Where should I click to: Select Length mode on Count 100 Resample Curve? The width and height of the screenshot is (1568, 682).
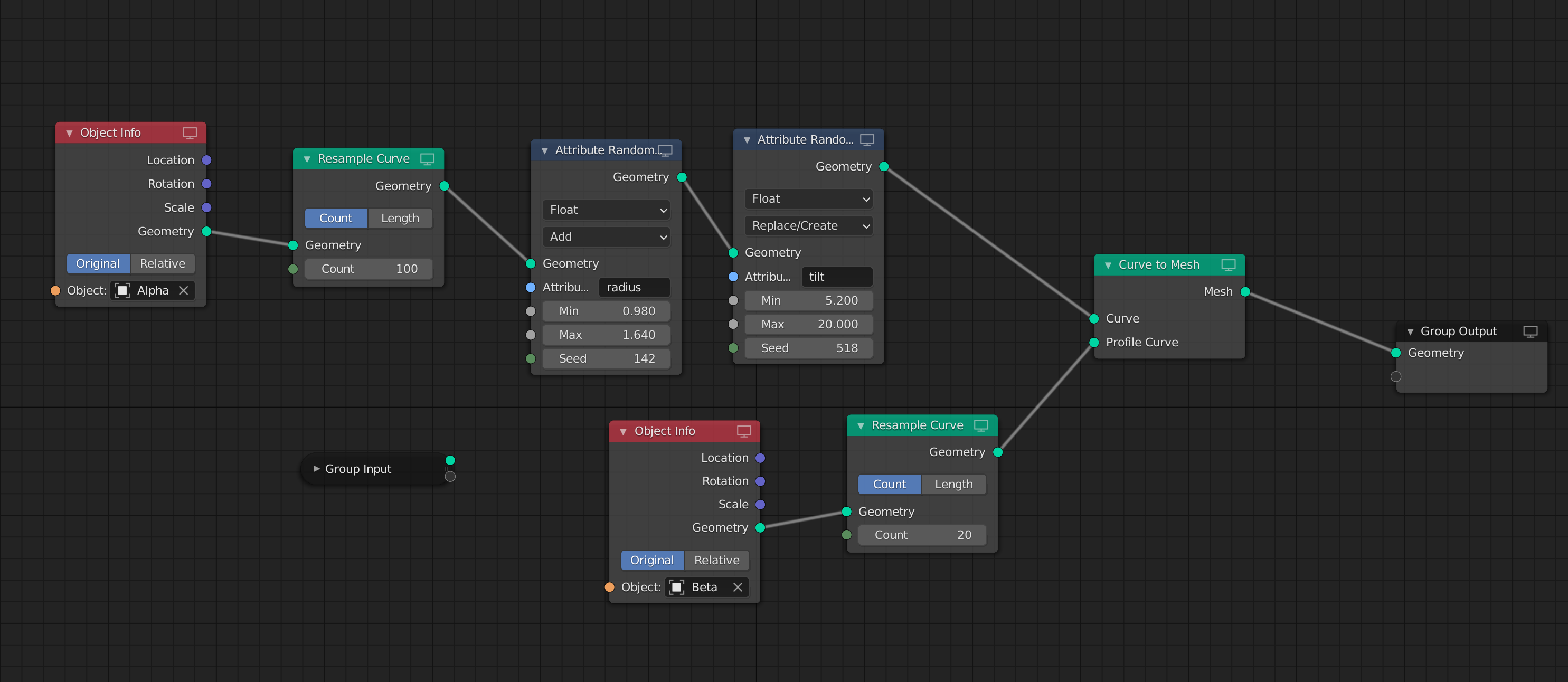400,219
